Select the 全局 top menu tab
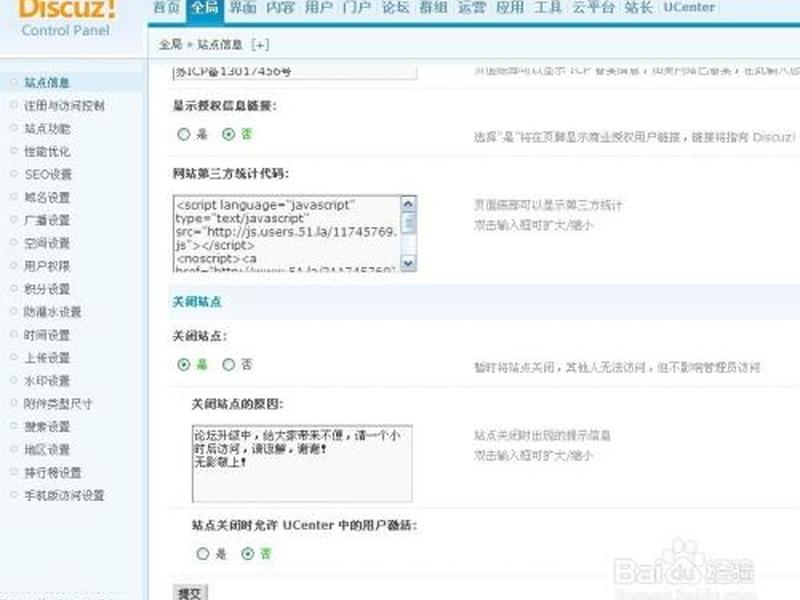The image size is (800, 600). [205, 10]
